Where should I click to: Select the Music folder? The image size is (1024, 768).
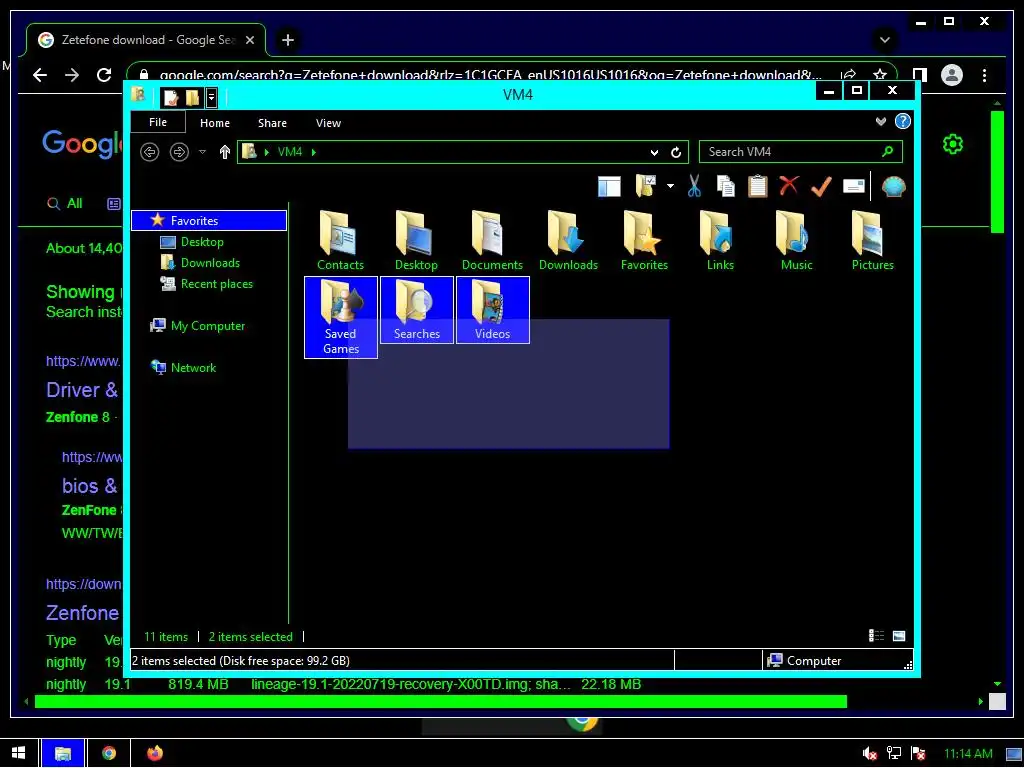click(x=796, y=240)
